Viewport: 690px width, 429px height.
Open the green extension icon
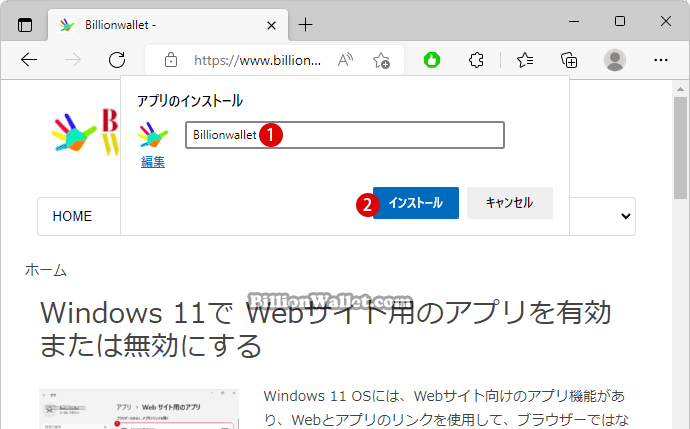[432, 60]
